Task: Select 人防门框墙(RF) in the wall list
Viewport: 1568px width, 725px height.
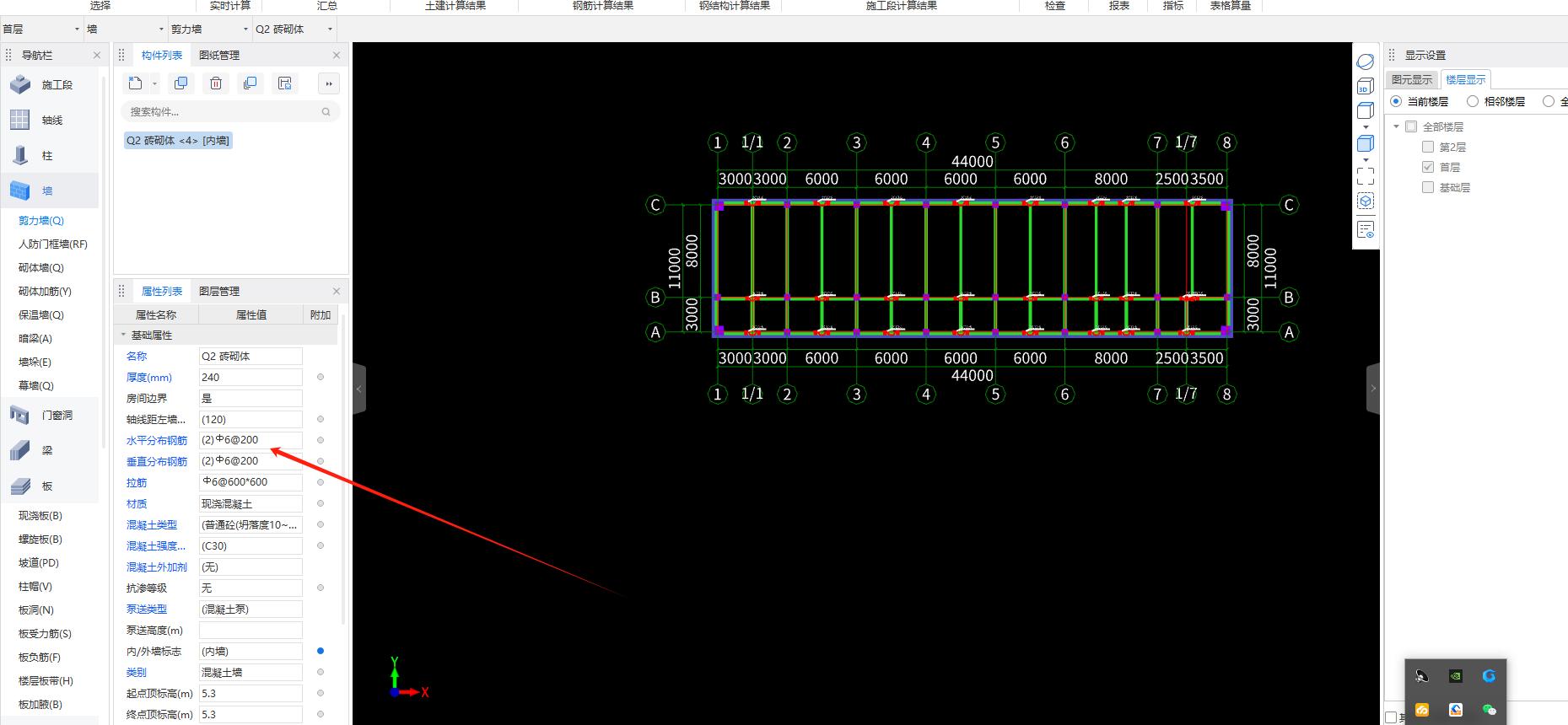Action: (53, 244)
